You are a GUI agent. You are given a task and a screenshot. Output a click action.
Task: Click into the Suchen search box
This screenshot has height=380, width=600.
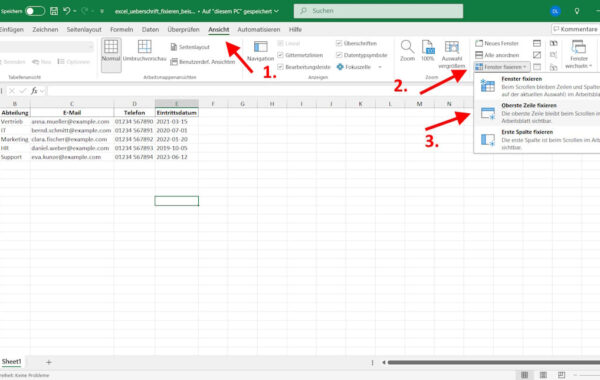(x=378, y=11)
